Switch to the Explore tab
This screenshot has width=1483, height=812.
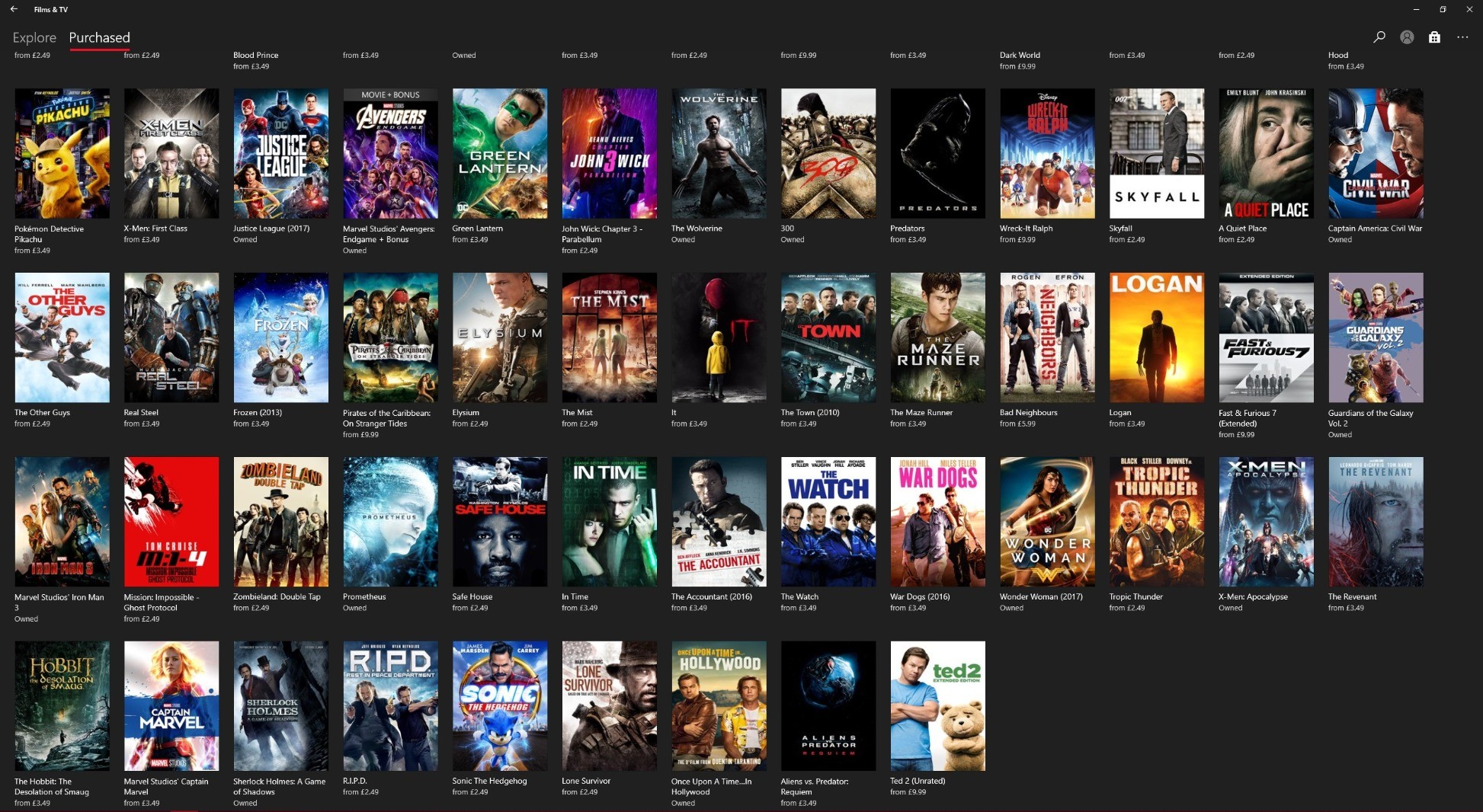tap(34, 37)
